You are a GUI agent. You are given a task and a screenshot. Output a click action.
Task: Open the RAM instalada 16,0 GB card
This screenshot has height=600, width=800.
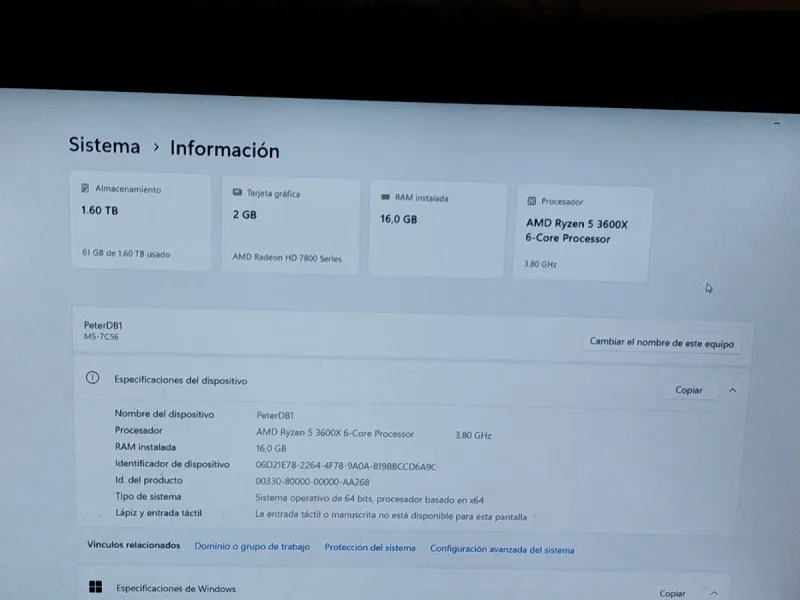[437, 231]
